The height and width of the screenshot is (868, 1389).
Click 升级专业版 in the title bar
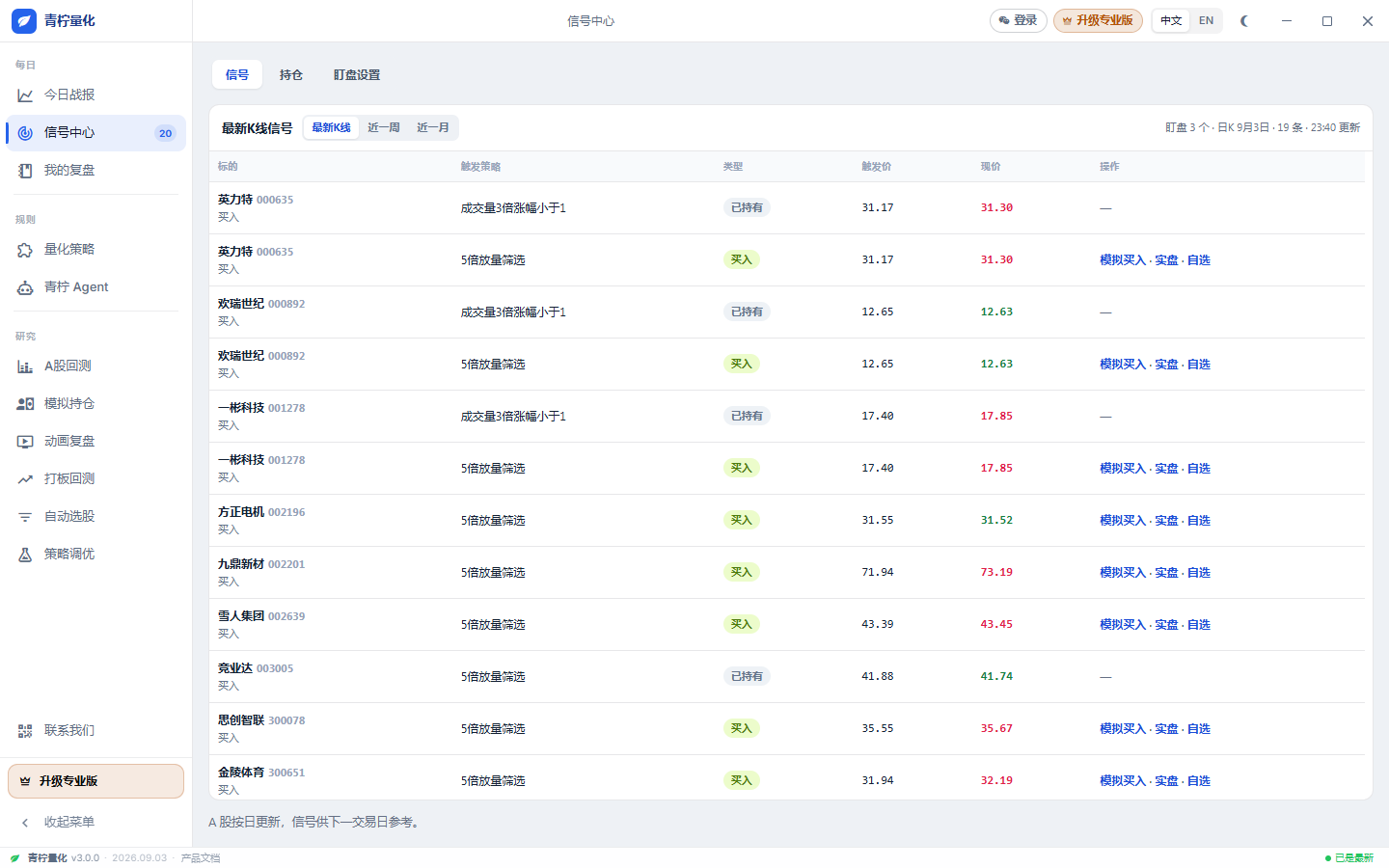[1099, 20]
